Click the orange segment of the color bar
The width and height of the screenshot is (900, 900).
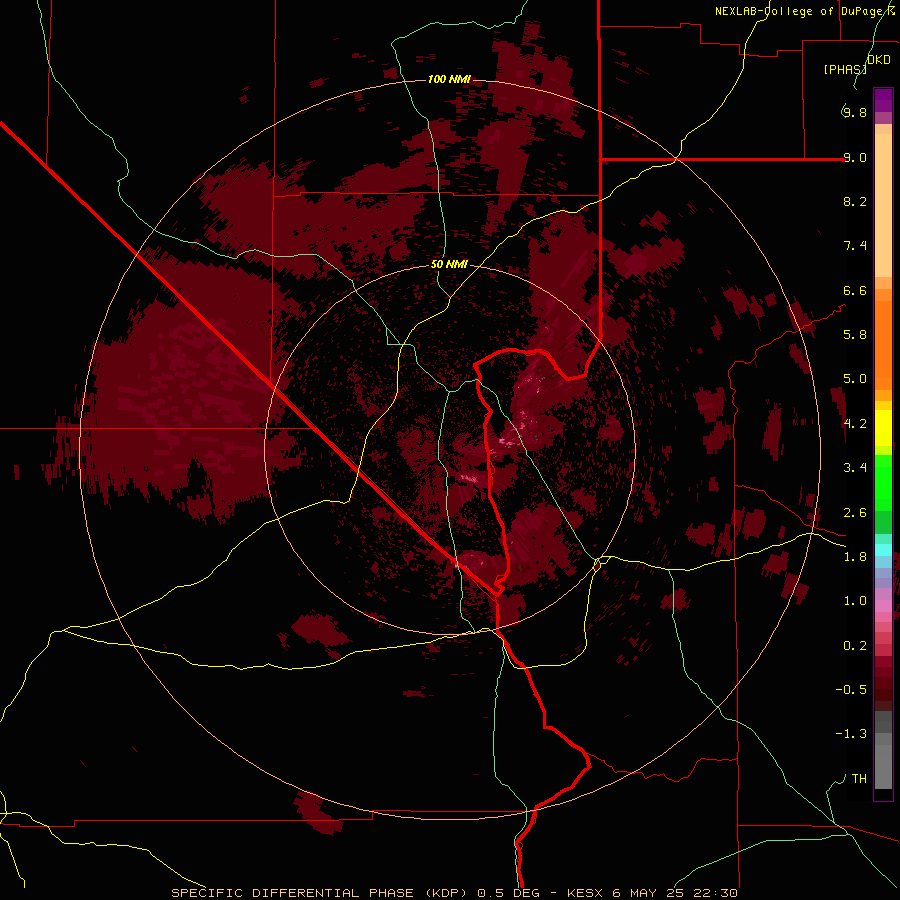pos(883,345)
